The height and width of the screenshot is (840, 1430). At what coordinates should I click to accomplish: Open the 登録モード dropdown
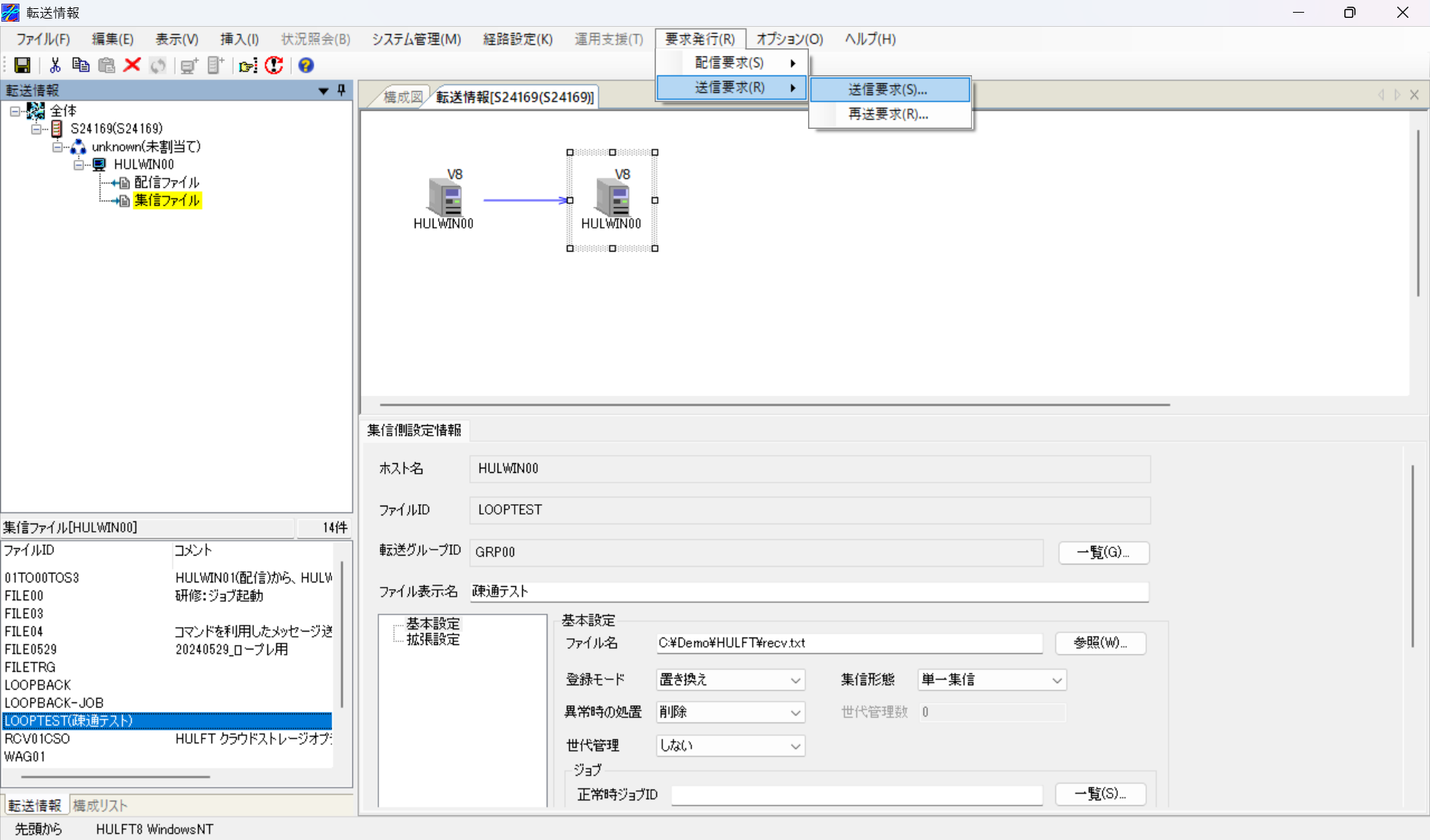pos(730,680)
